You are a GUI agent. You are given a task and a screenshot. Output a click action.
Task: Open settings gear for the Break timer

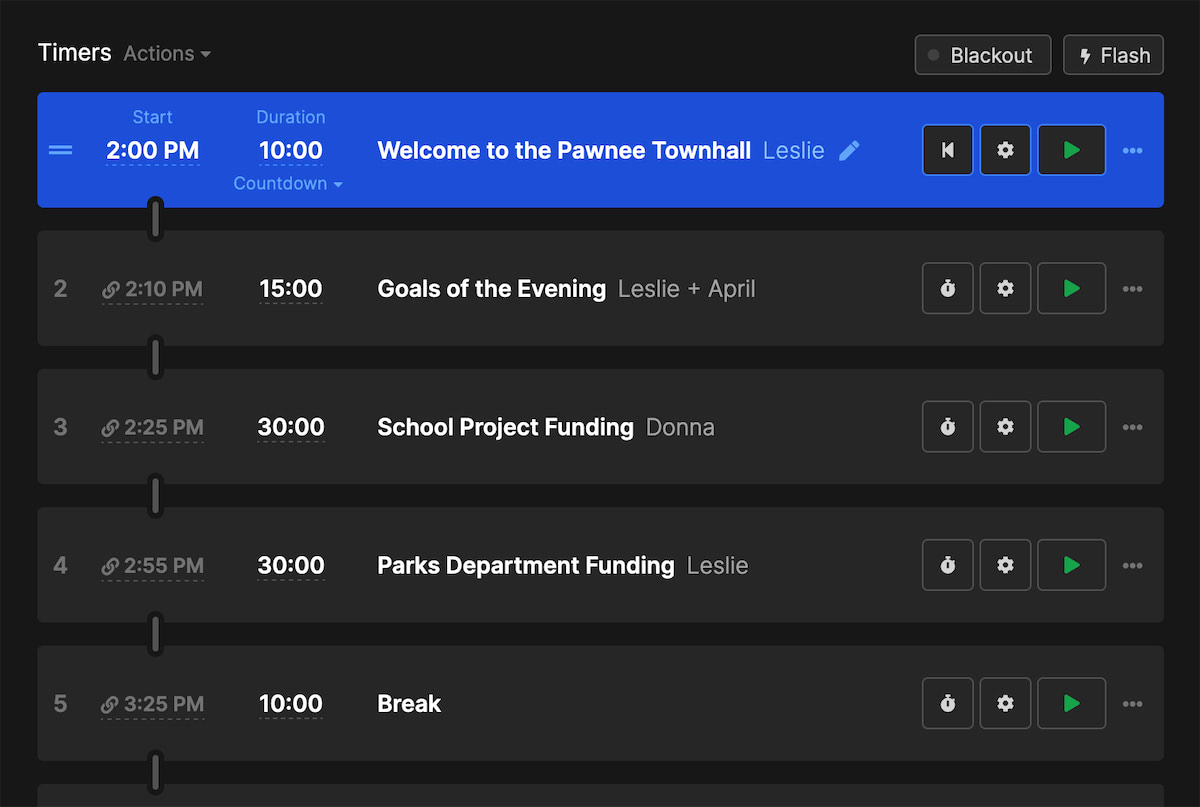click(1005, 703)
